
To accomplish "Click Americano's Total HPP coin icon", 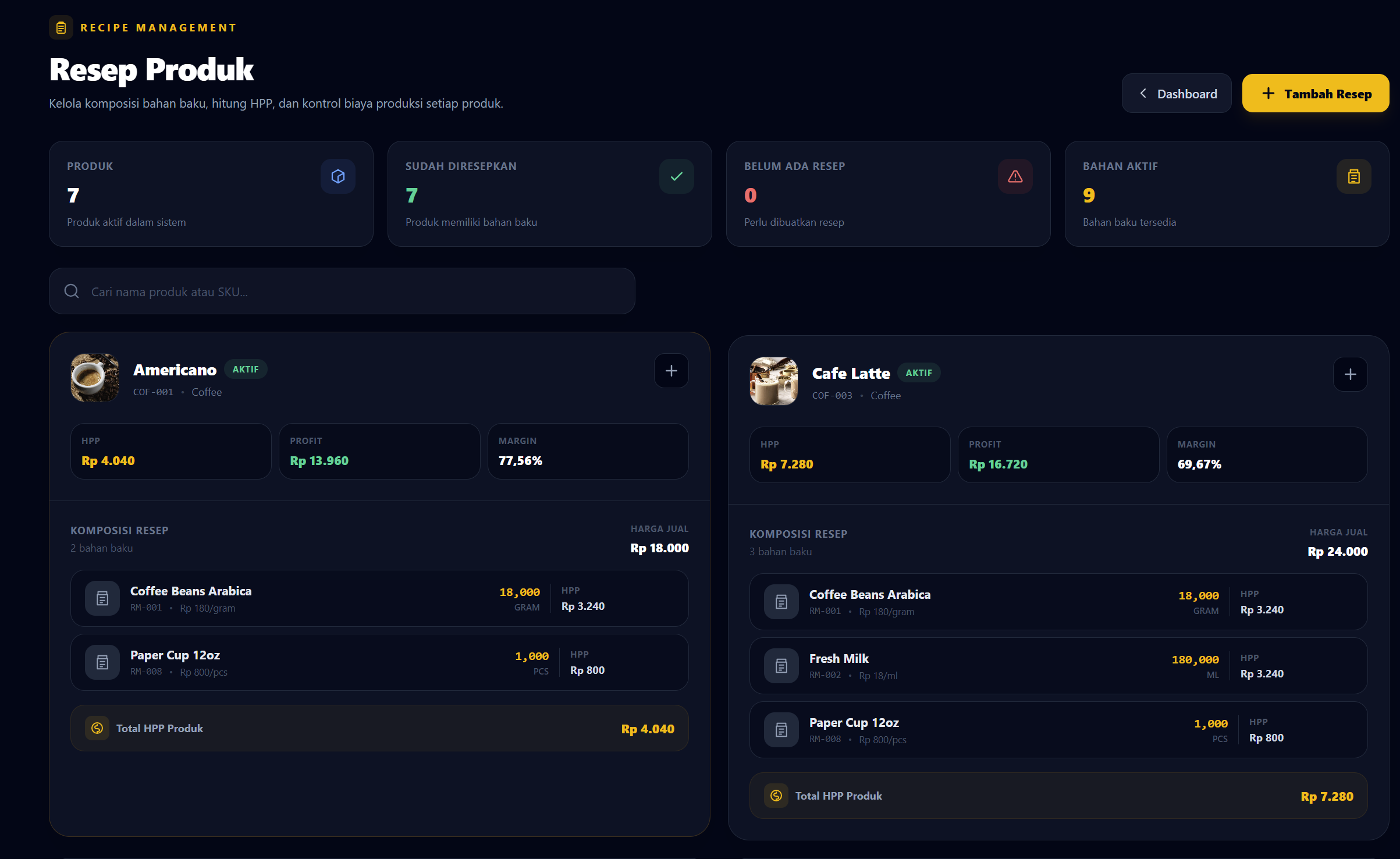I will 97,728.
